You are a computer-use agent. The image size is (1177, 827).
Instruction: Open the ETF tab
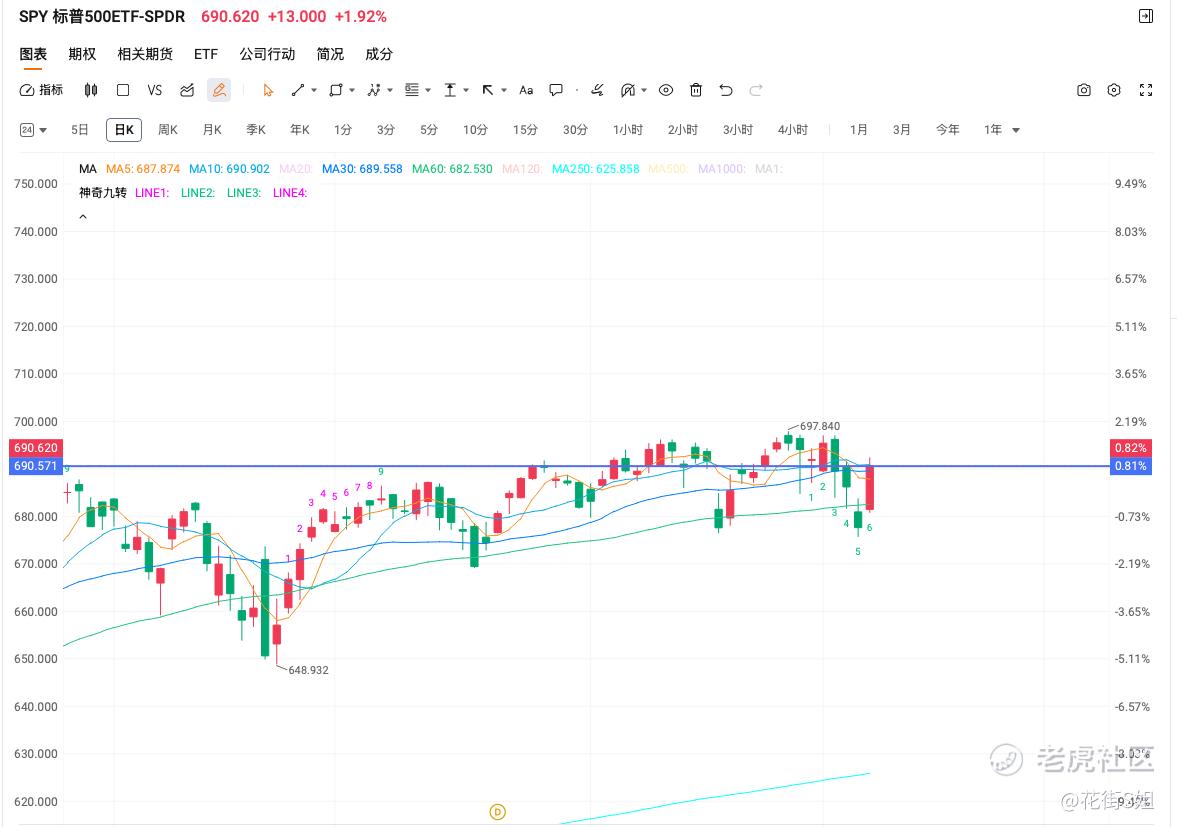(x=206, y=54)
